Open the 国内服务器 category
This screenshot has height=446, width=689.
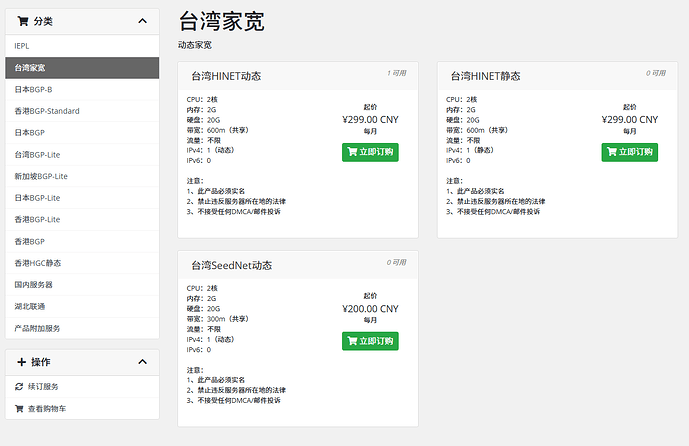(82, 285)
